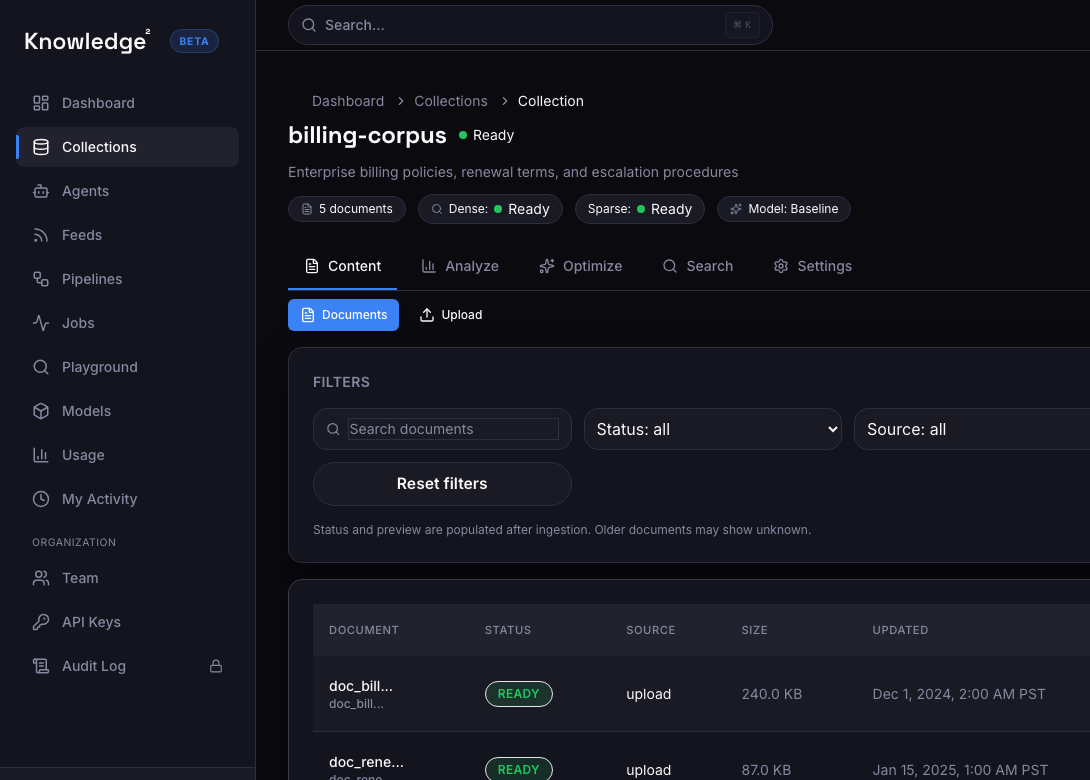View the Models section
Viewport: 1090px width, 780px height.
pyautogui.click(x=86, y=411)
